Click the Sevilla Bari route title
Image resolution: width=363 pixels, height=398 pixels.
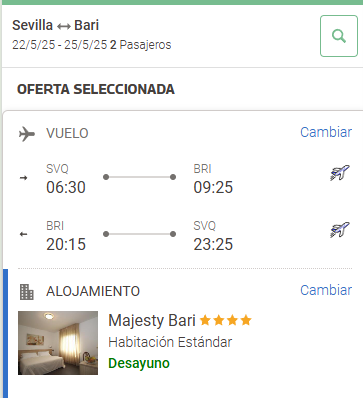(x=56, y=25)
